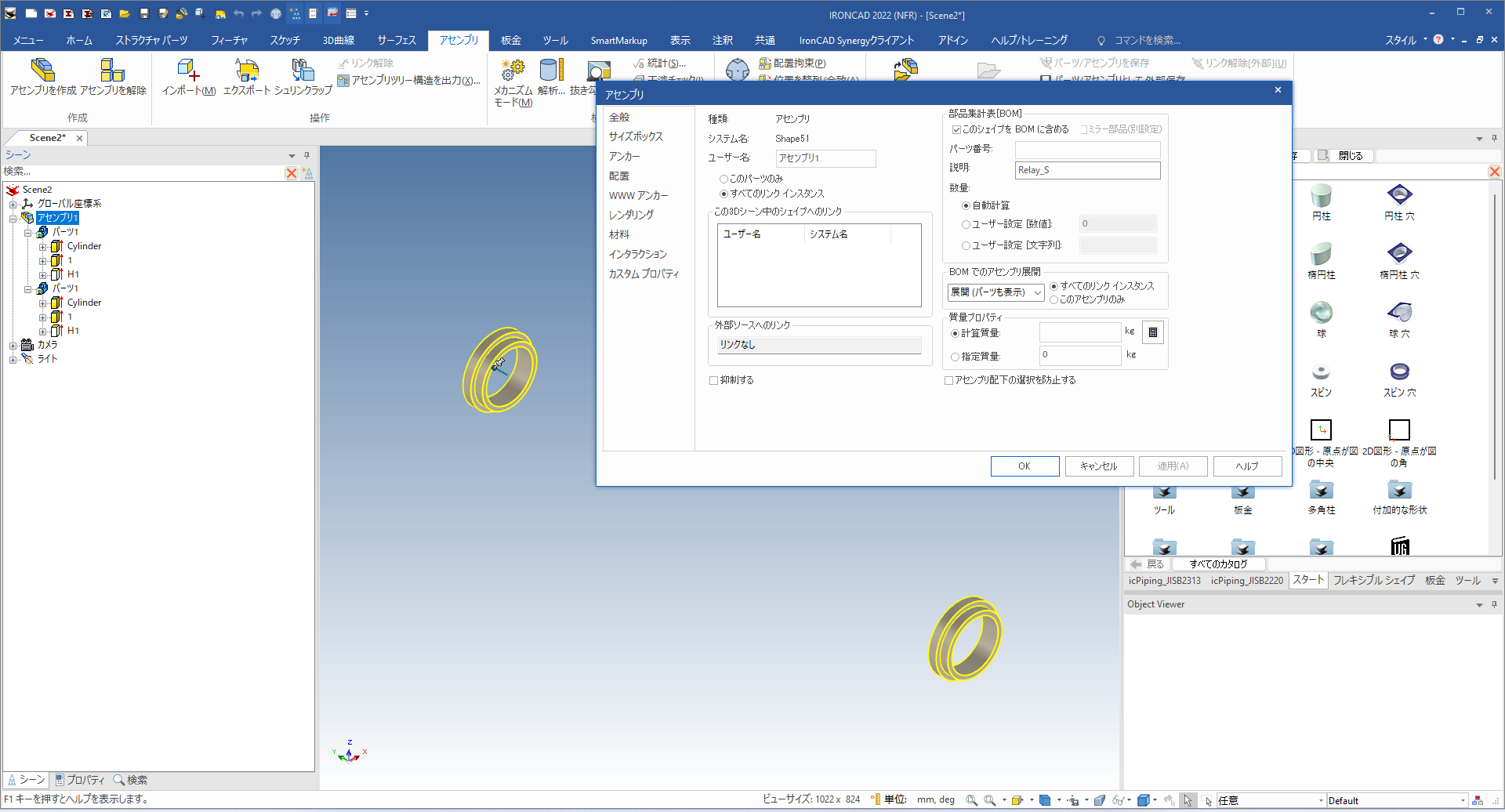
Task: Click the インポート icon in ribbon
Action: (x=188, y=71)
